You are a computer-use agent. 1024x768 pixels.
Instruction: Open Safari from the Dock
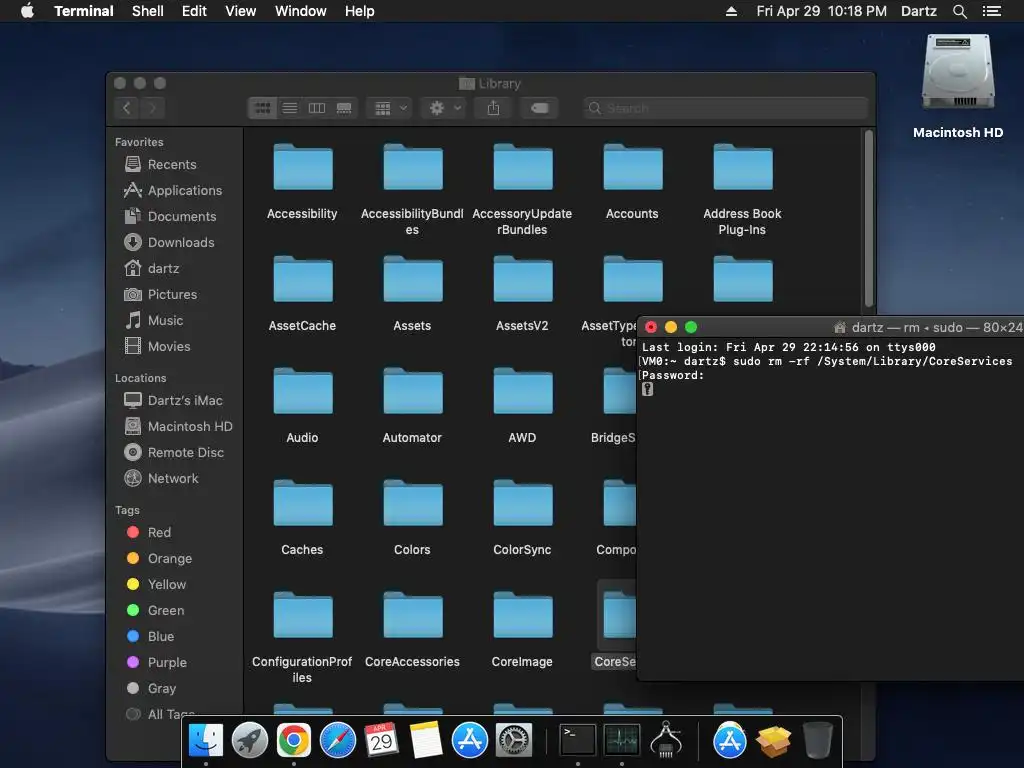338,741
